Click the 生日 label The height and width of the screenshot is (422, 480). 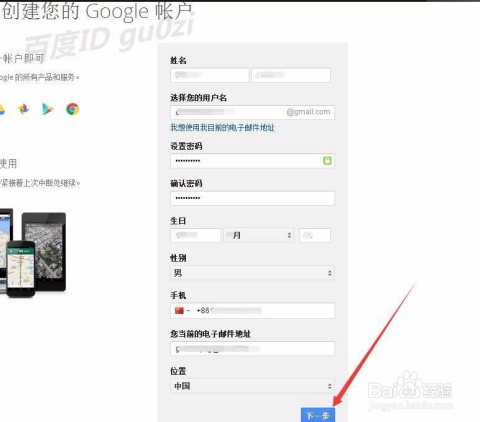[x=178, y=221]
